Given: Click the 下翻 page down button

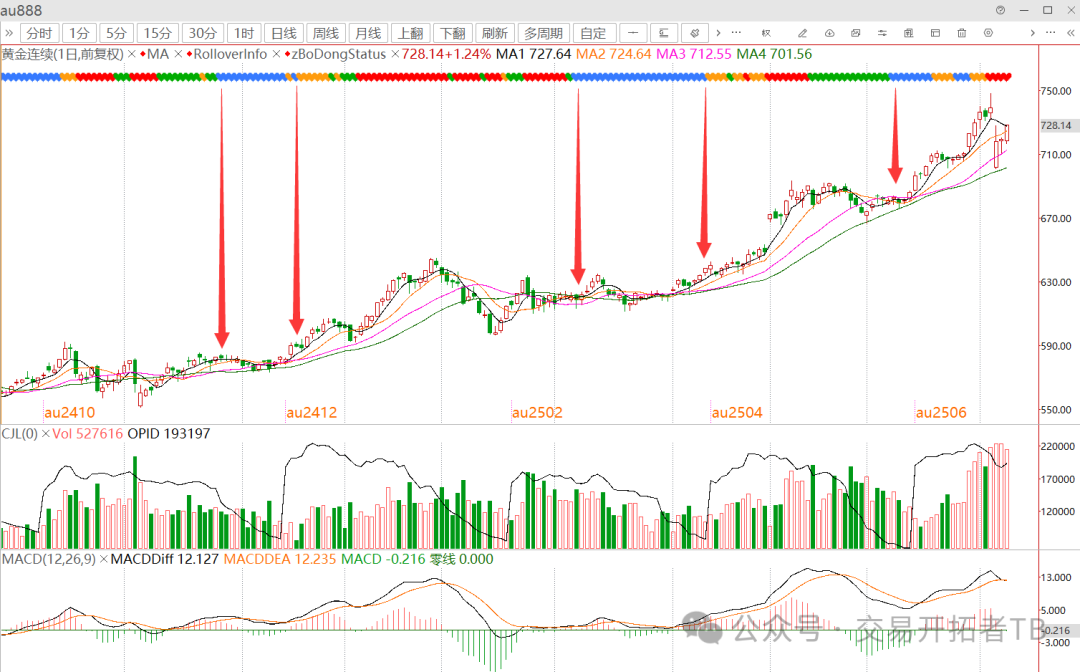Looking at the screenshot, I should tap(453, 33).
